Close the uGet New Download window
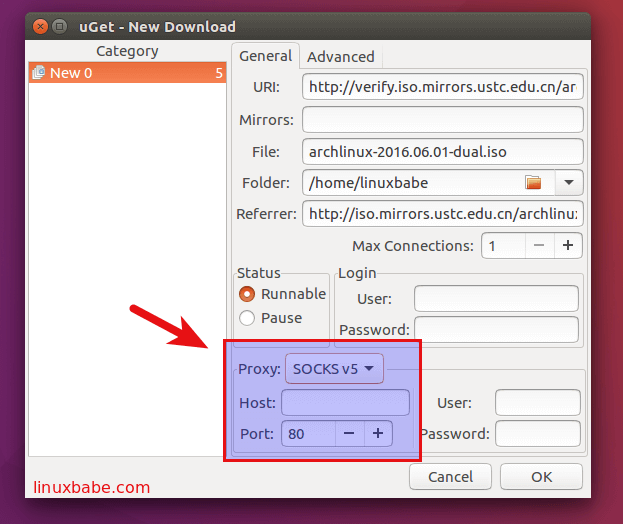623x524 pixels. [x=39, y=25]
